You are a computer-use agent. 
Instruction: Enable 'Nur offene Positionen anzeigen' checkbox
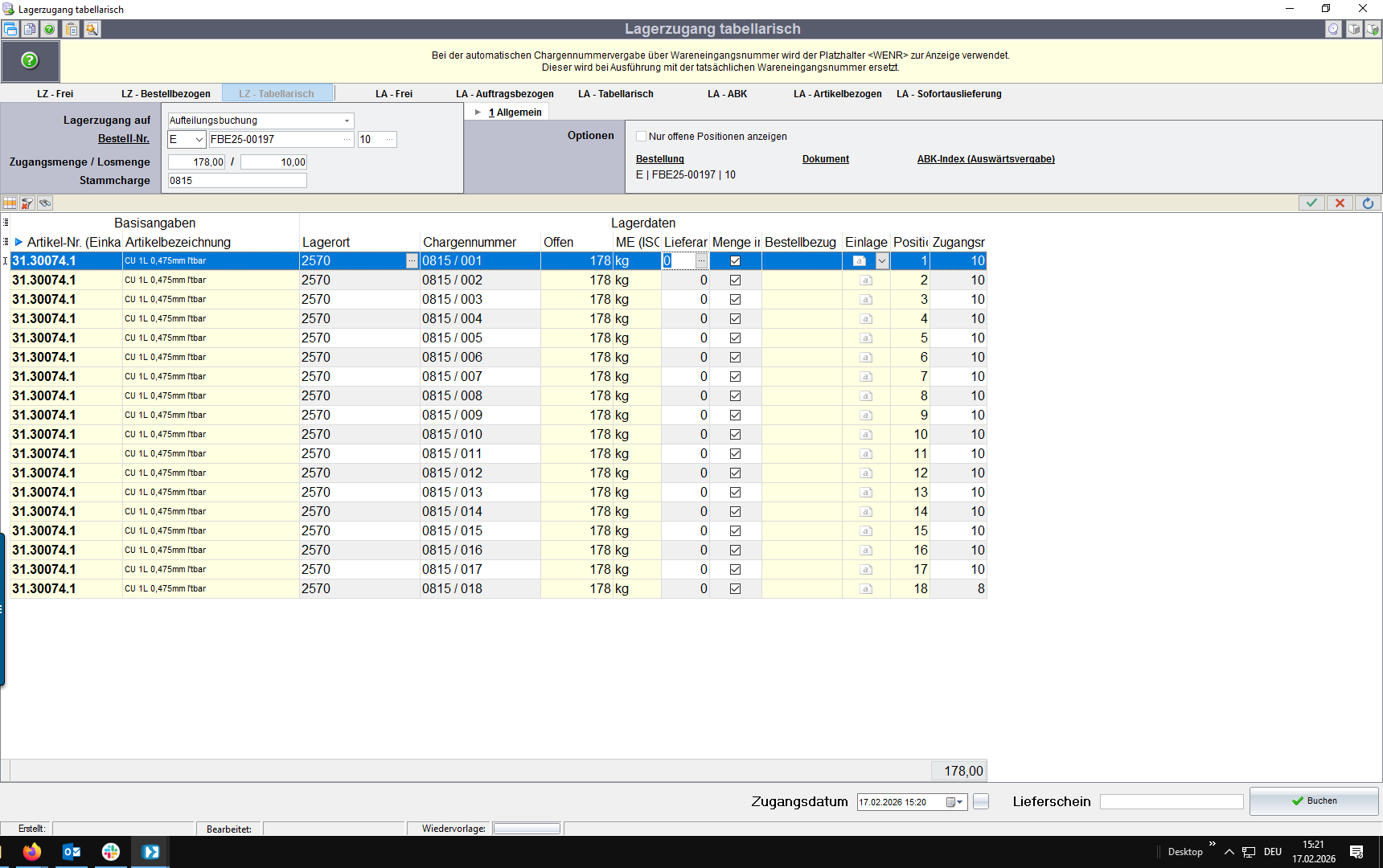641,137
